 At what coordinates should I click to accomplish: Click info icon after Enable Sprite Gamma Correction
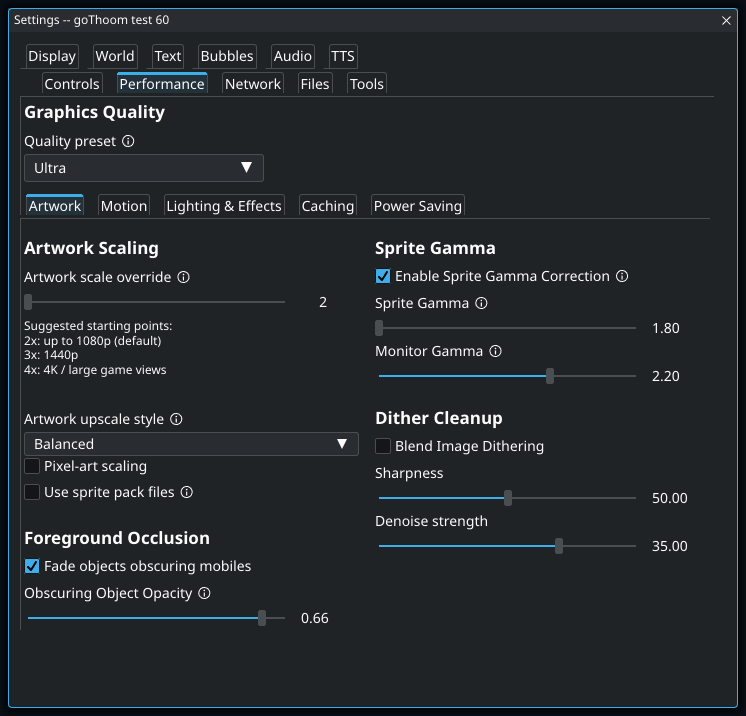click(x=622, y=276)
